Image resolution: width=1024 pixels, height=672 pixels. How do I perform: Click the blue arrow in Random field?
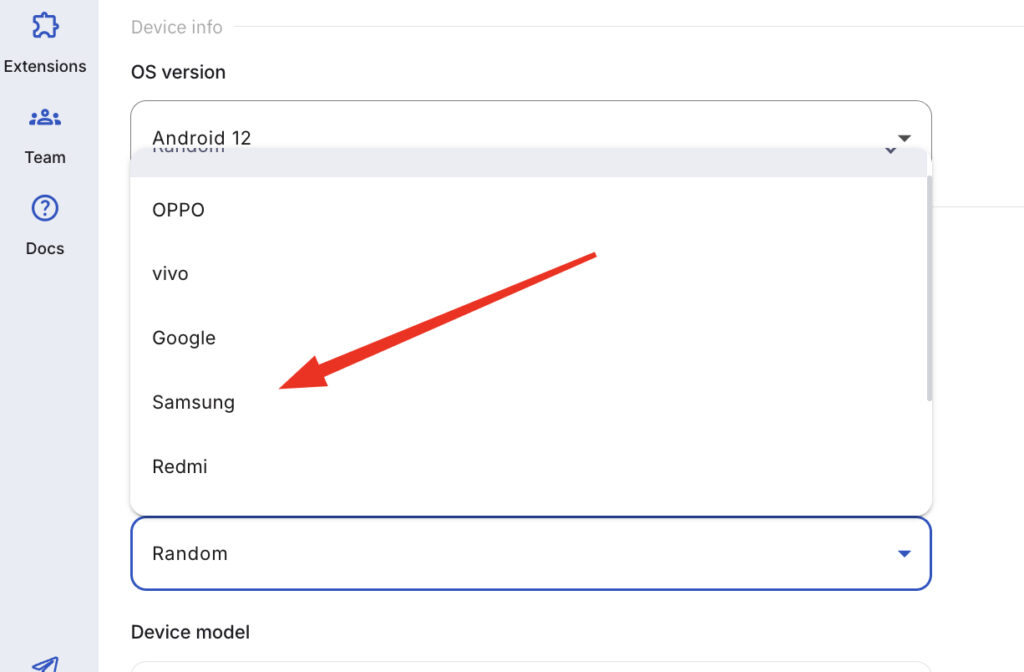coord(904,553)
